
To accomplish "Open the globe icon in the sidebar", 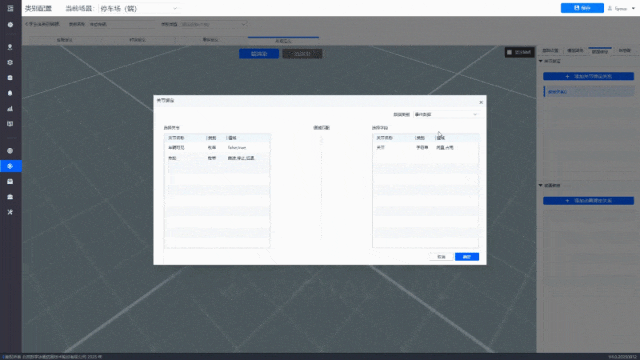I will (x=10, y=151).
